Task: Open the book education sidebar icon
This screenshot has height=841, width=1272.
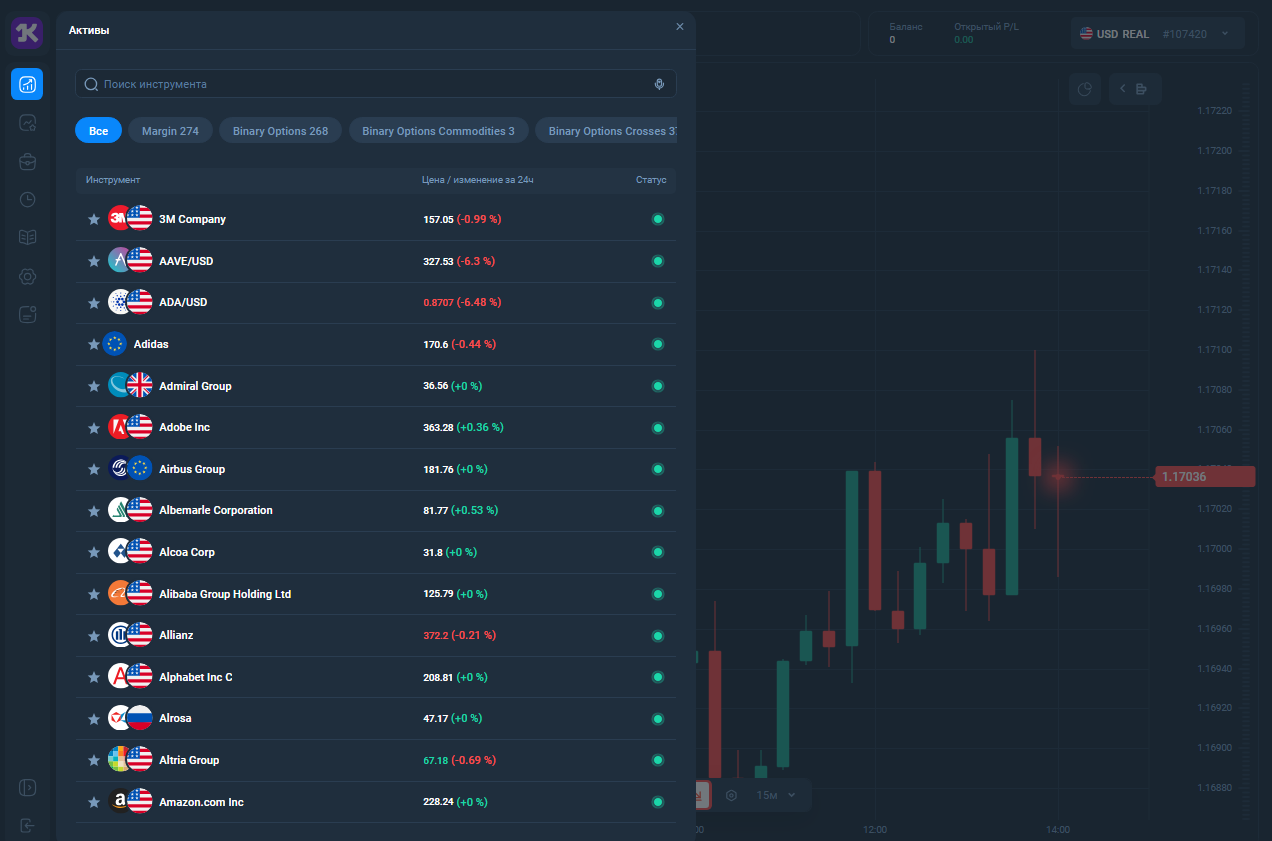Action: [28, 238]
